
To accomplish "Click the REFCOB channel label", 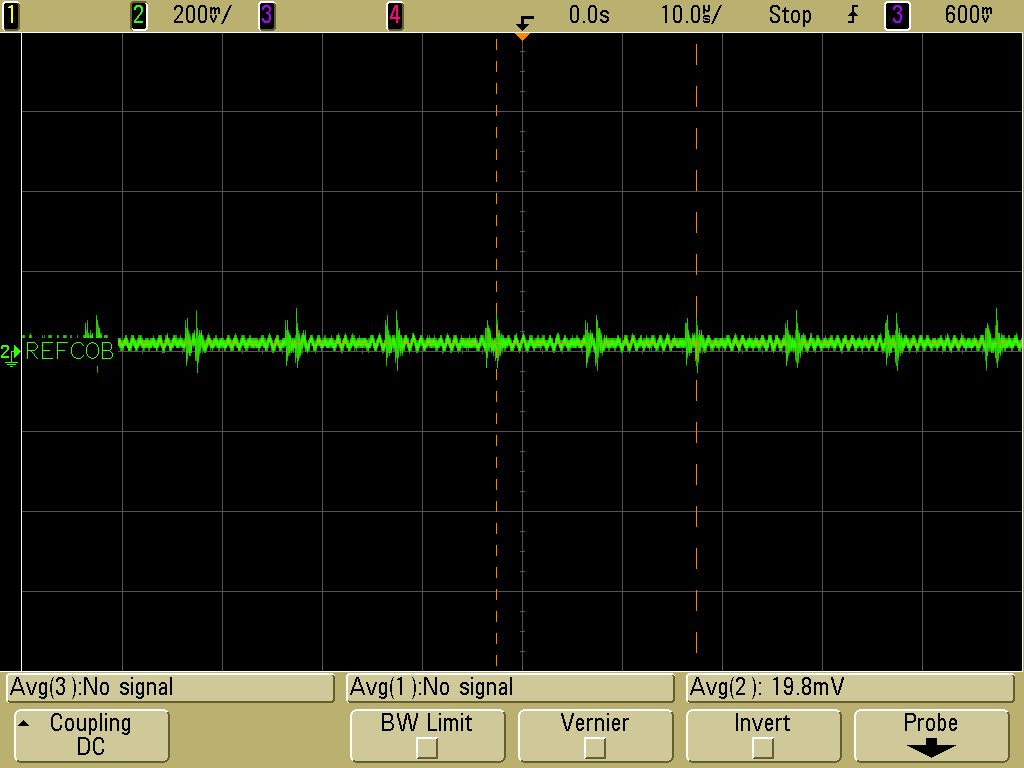I will pyautogui.click(x=69, y=351).
